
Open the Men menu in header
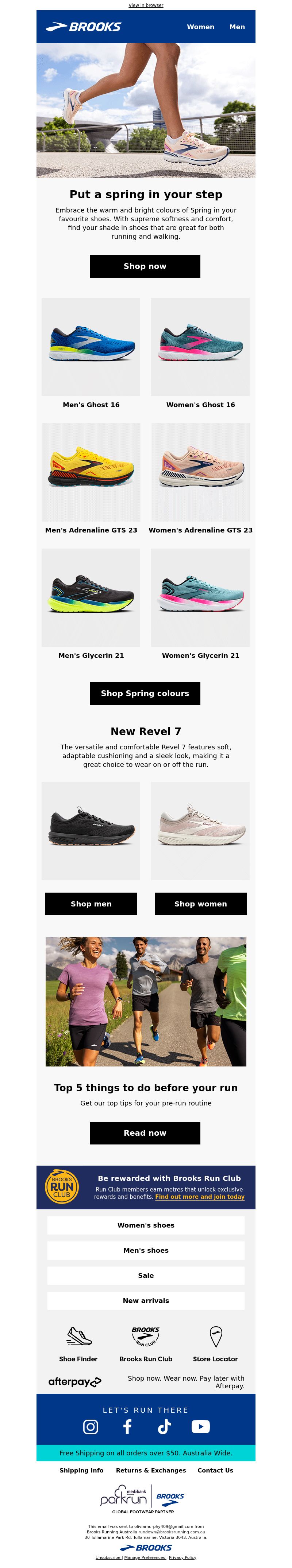tap(237, 27)
